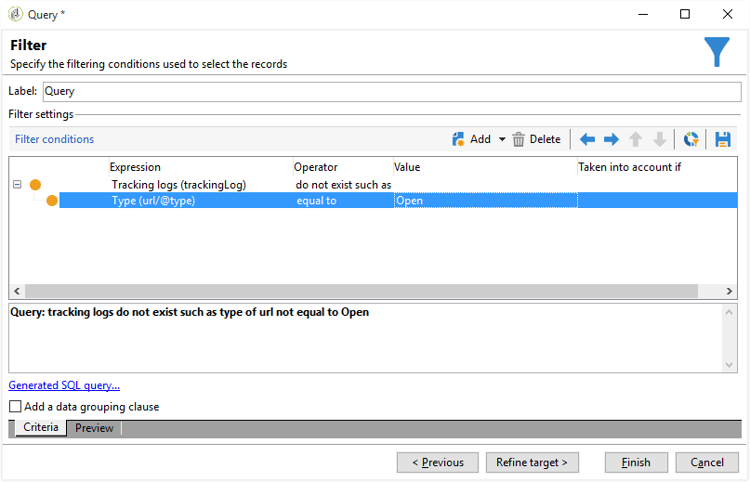The image size is (750, 482).
Task: Click the Refine target button
Action: (x=532, y=462)
